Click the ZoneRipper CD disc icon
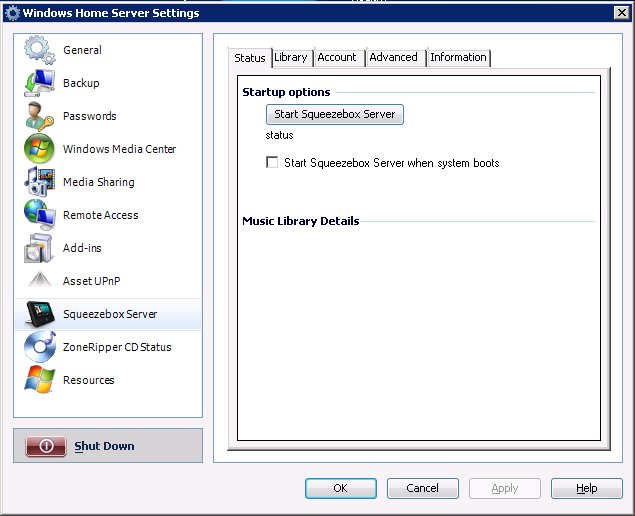 coord(39,347)
